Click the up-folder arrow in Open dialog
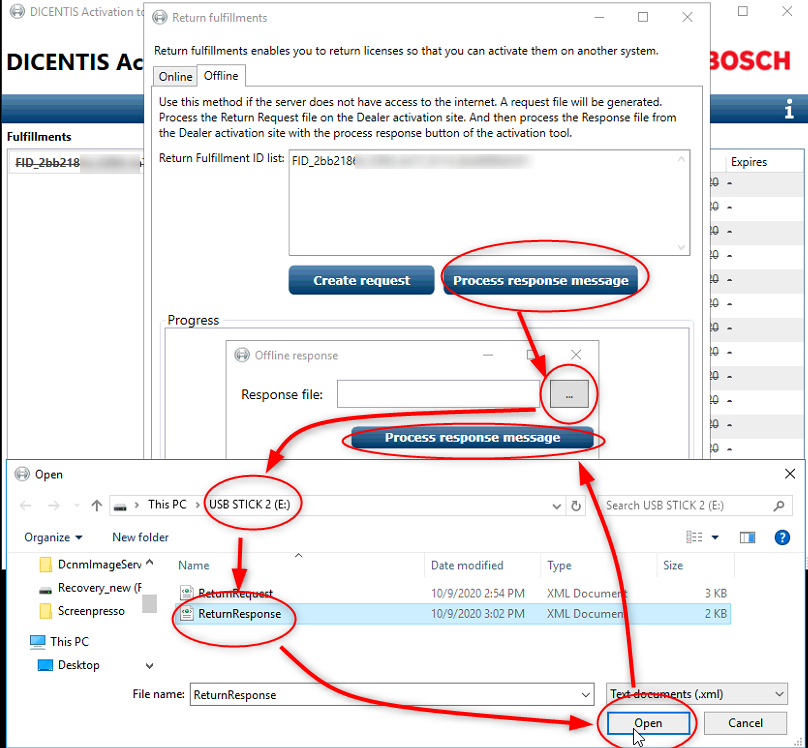Image resolution: width=808 pixels, height=748 pixels. (x=97, y=505)
